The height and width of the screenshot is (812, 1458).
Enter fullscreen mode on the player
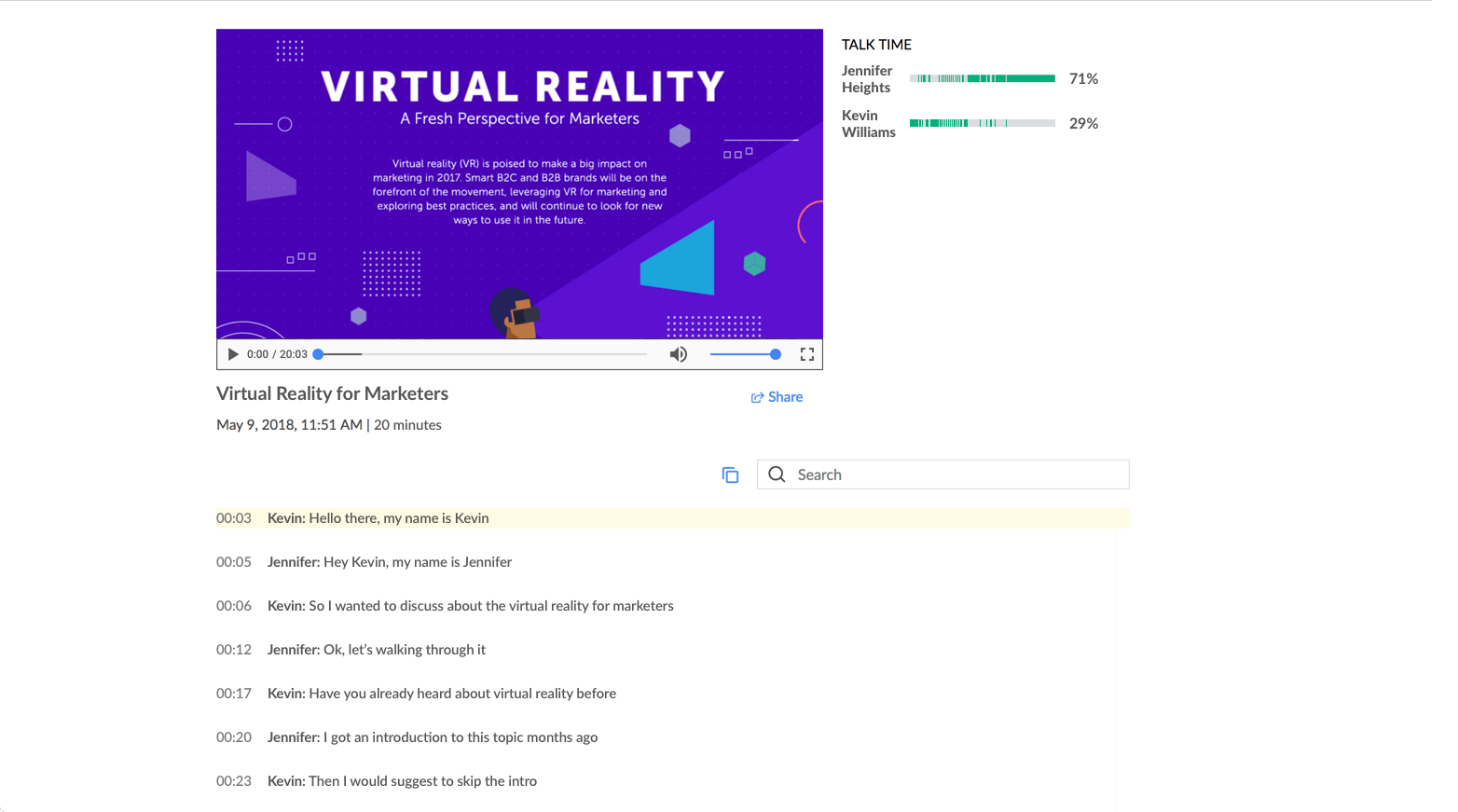point(807,354)
